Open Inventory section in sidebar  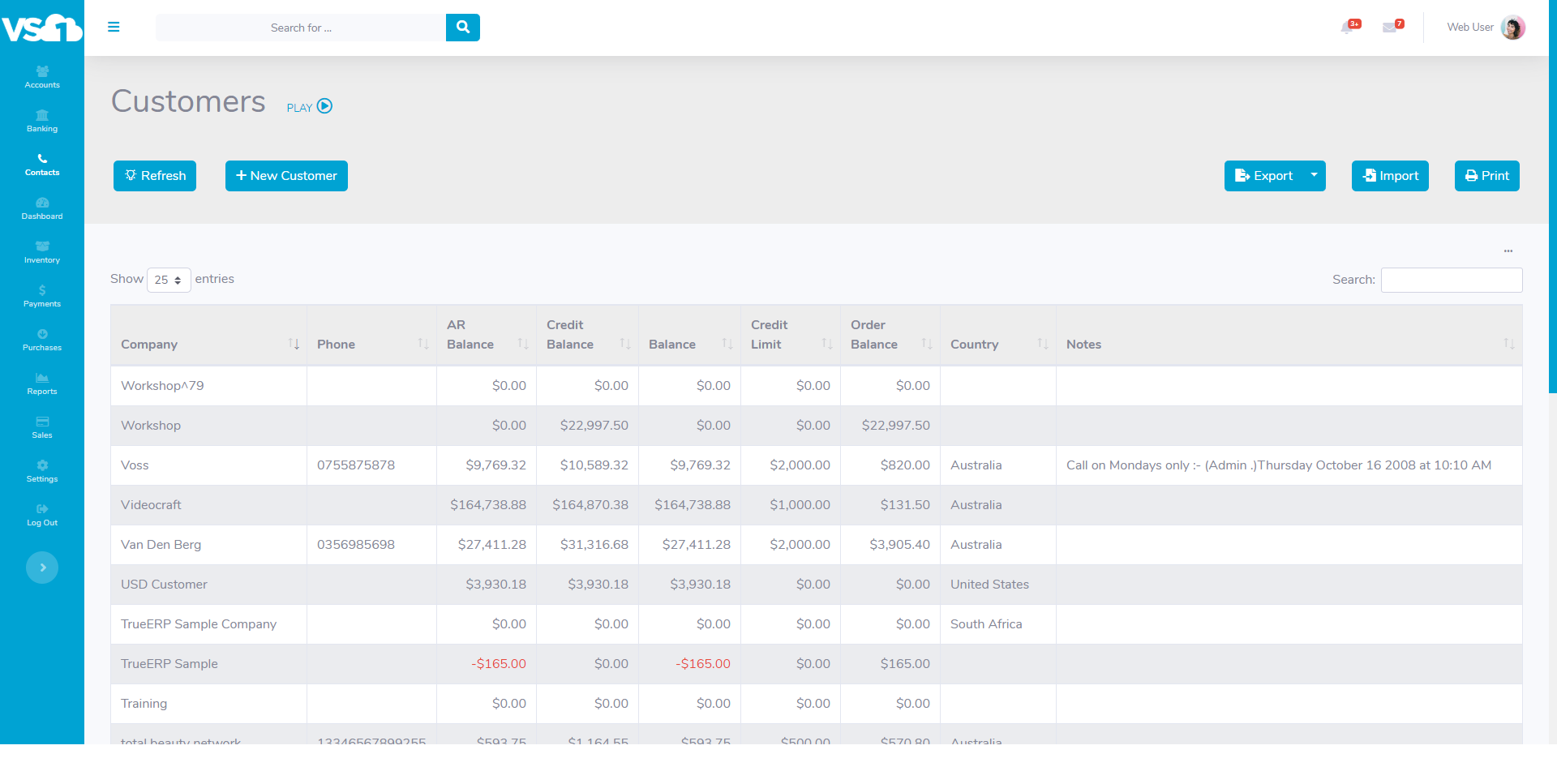pyautogui.click(x=42, y=251)
